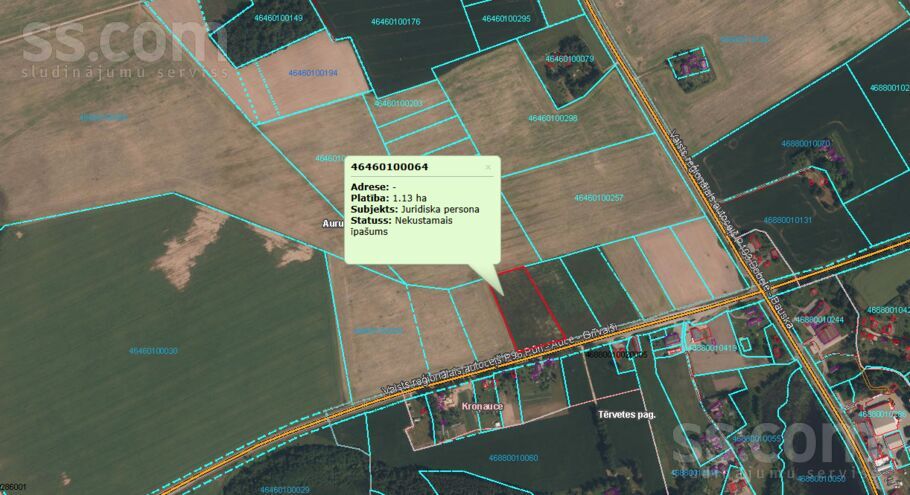Click the popup title 46460100064
Image resolution: width=910 pixels, height=495 pixels.
click(x=390, y=166)
